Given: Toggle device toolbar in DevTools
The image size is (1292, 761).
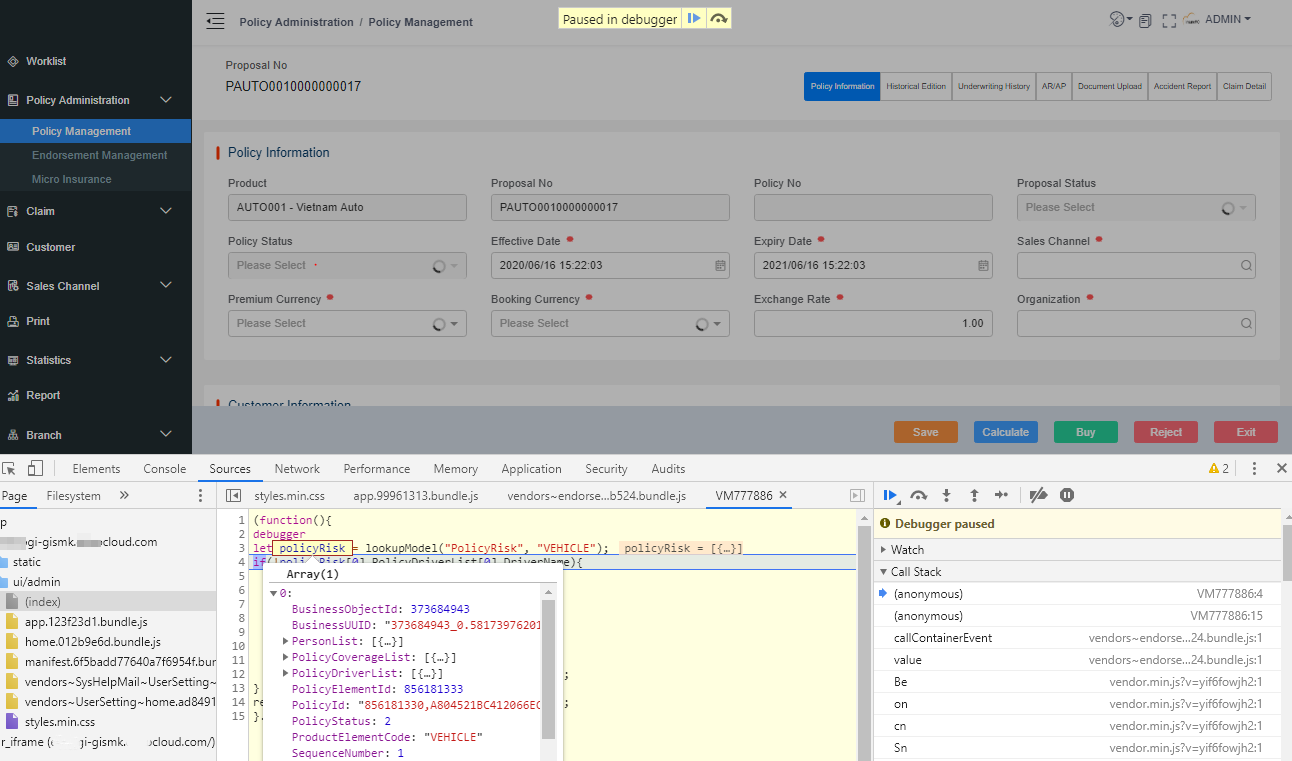Looking at the screenshot, I should (35, 468).
